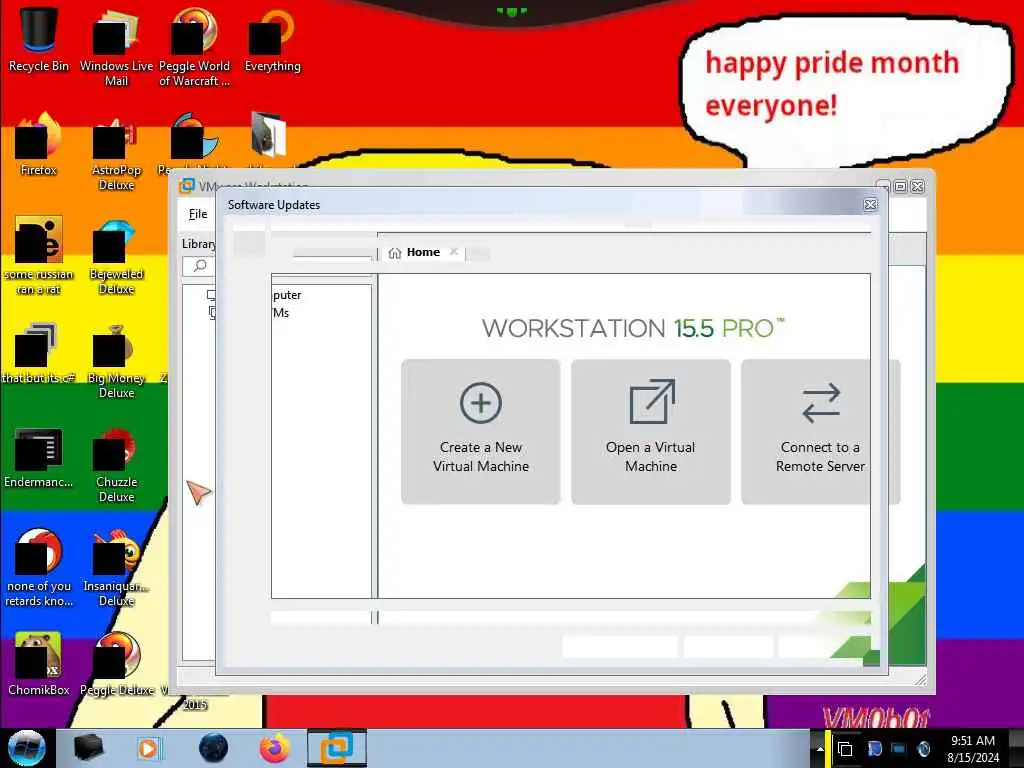
Task: Select the Big Money Deluxe icon
Action: click(116, 360)
